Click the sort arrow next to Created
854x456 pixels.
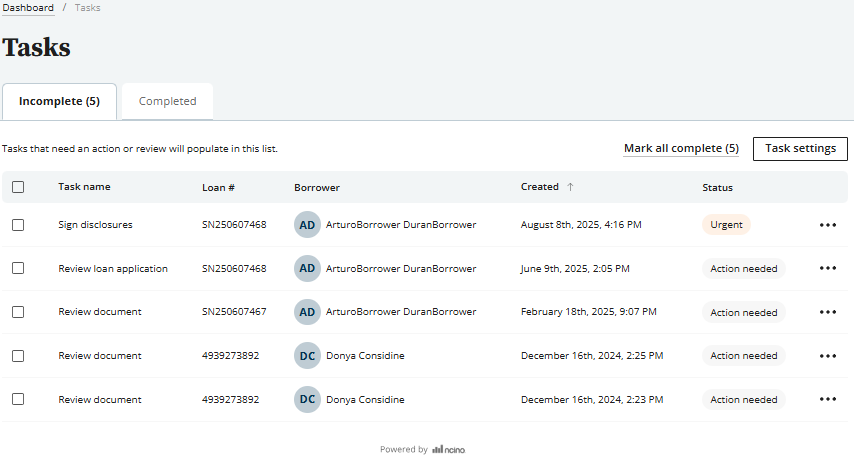pyautogui.click(x=571, y=187)
